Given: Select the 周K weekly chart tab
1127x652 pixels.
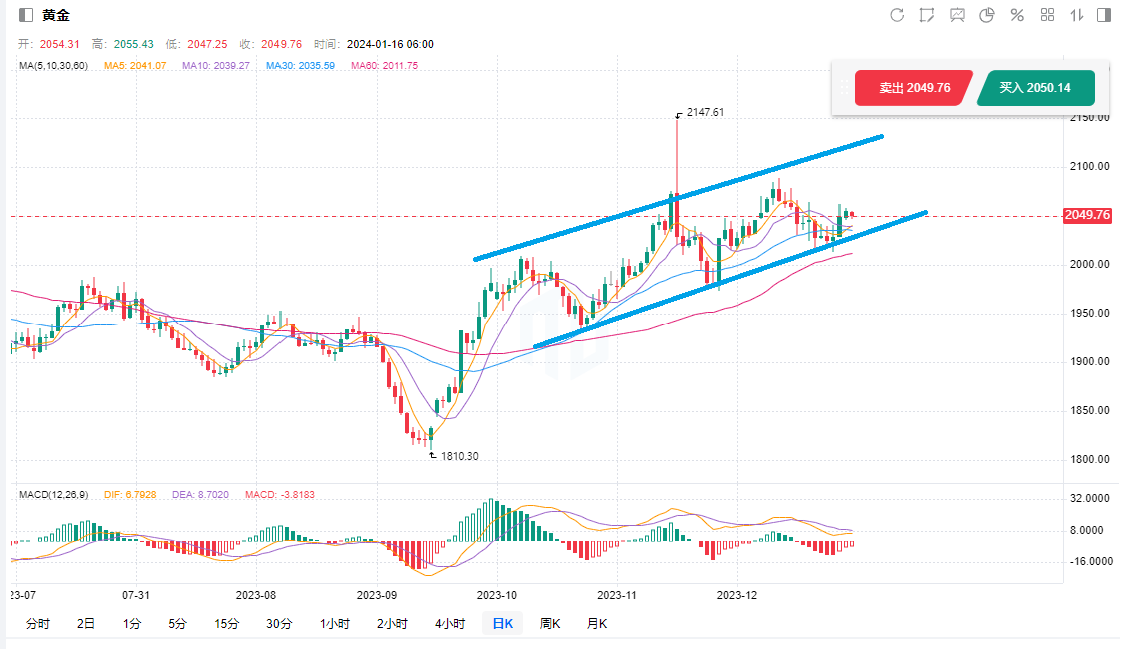Looking at the screenshot, I should click(x=550, y=624).
